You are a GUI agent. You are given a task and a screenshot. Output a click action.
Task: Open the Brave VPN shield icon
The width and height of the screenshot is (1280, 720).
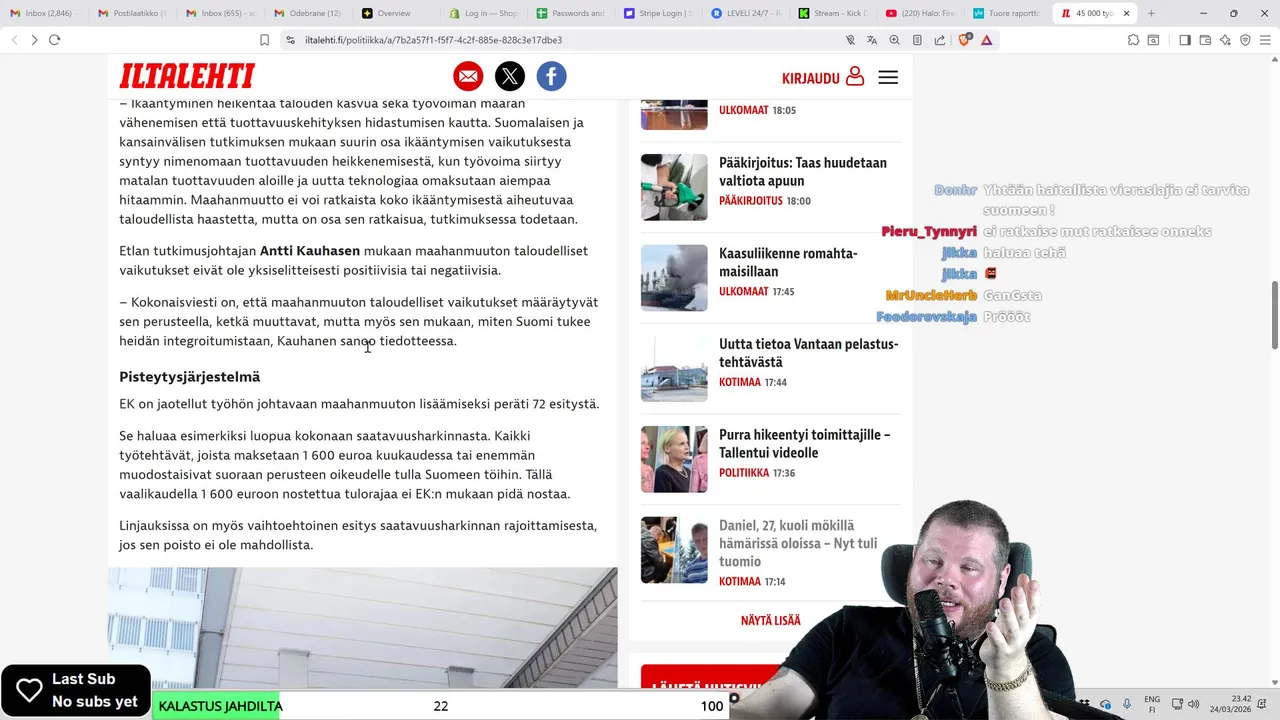coord(1245,40)
